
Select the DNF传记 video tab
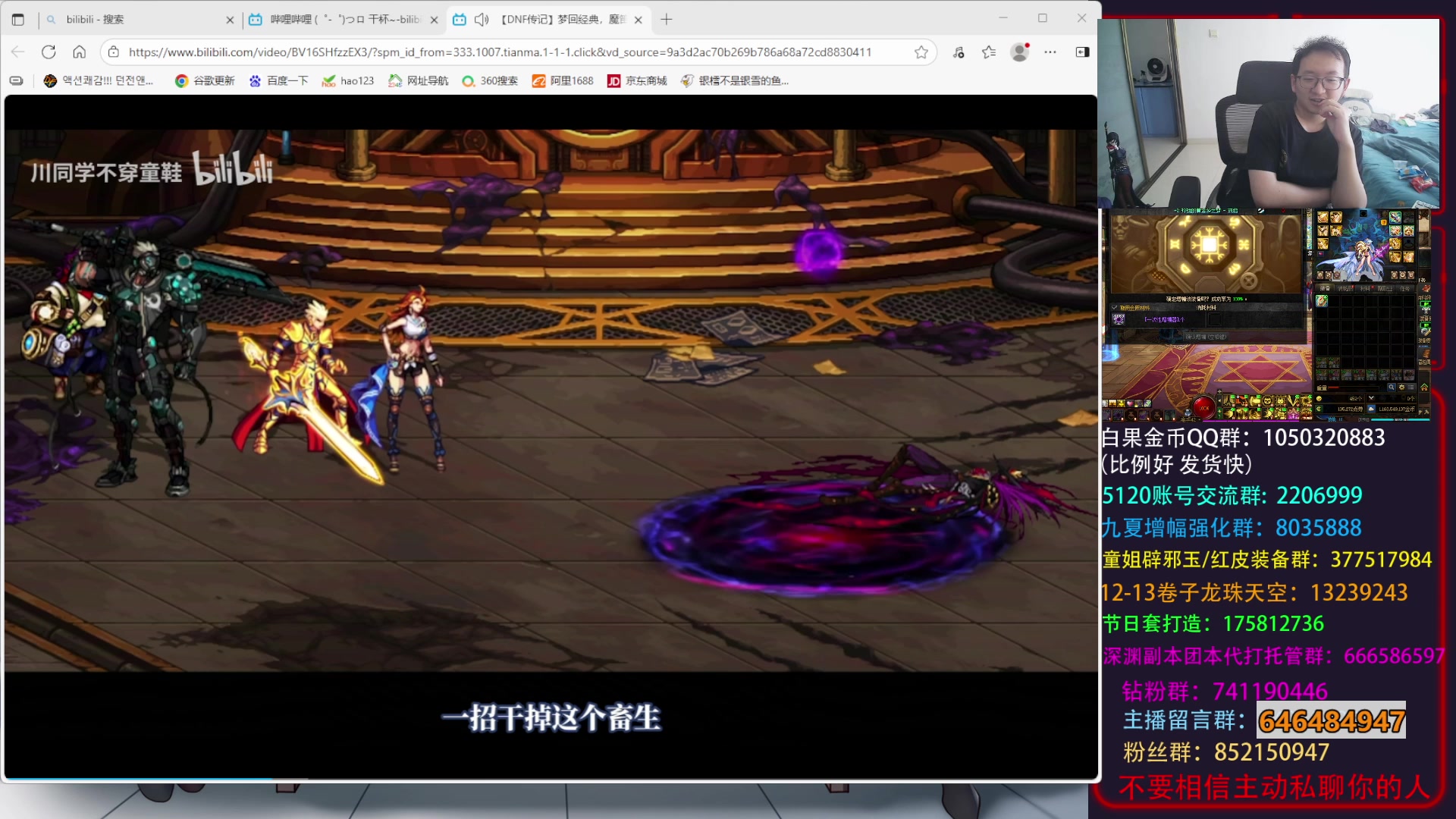(548, 20)
